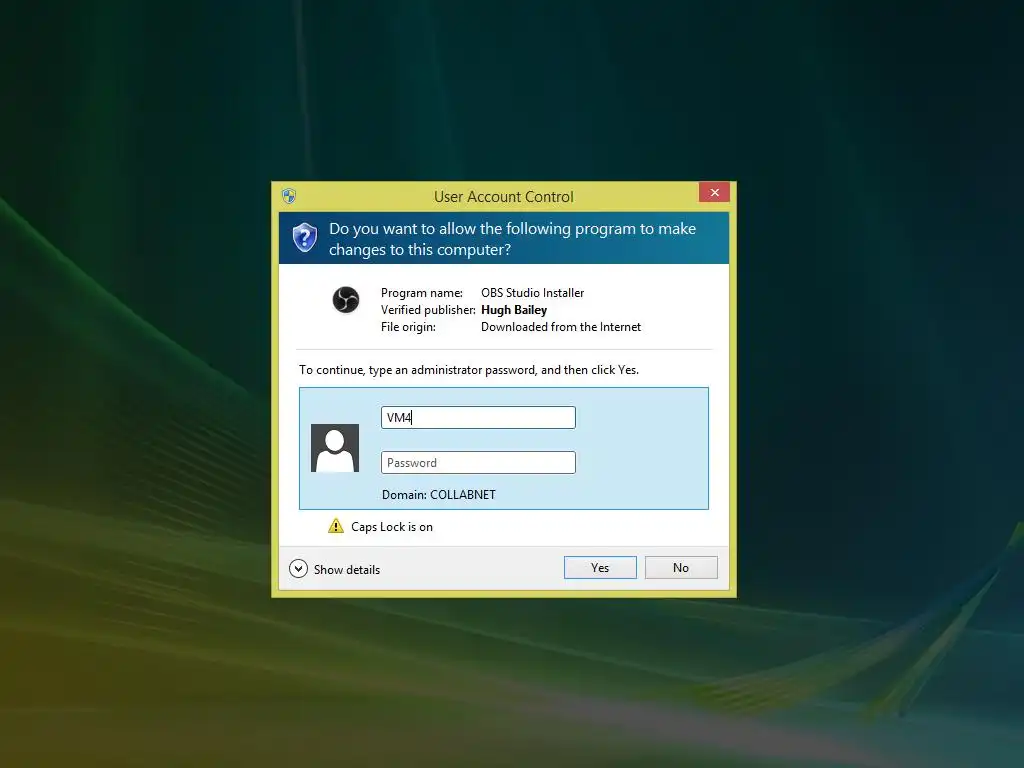This screenshot has width=1024, height=768.
Task: Expand the Show details chevron
Action: 298,569
